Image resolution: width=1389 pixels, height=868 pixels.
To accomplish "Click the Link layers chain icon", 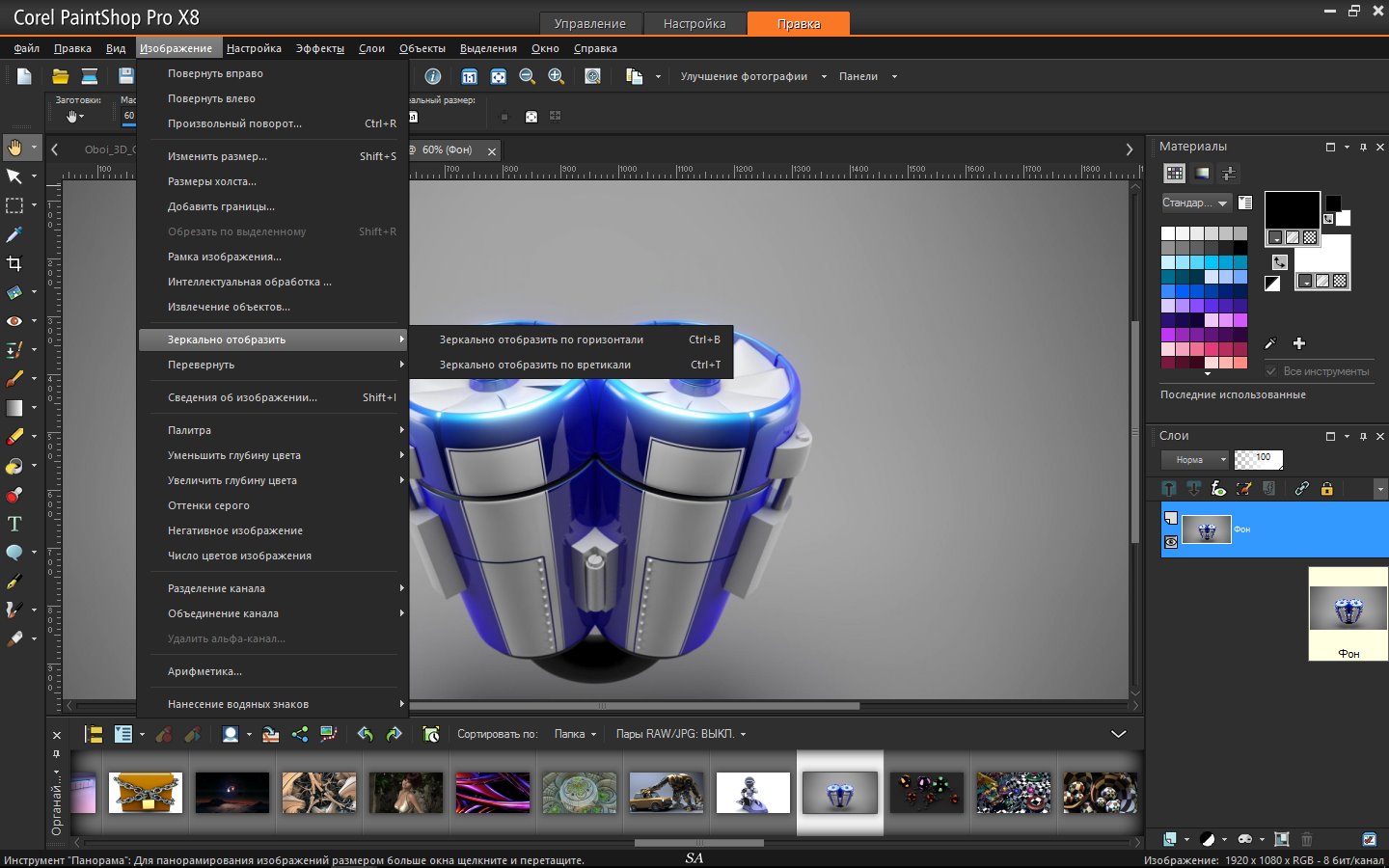I will pos(1301,489).
